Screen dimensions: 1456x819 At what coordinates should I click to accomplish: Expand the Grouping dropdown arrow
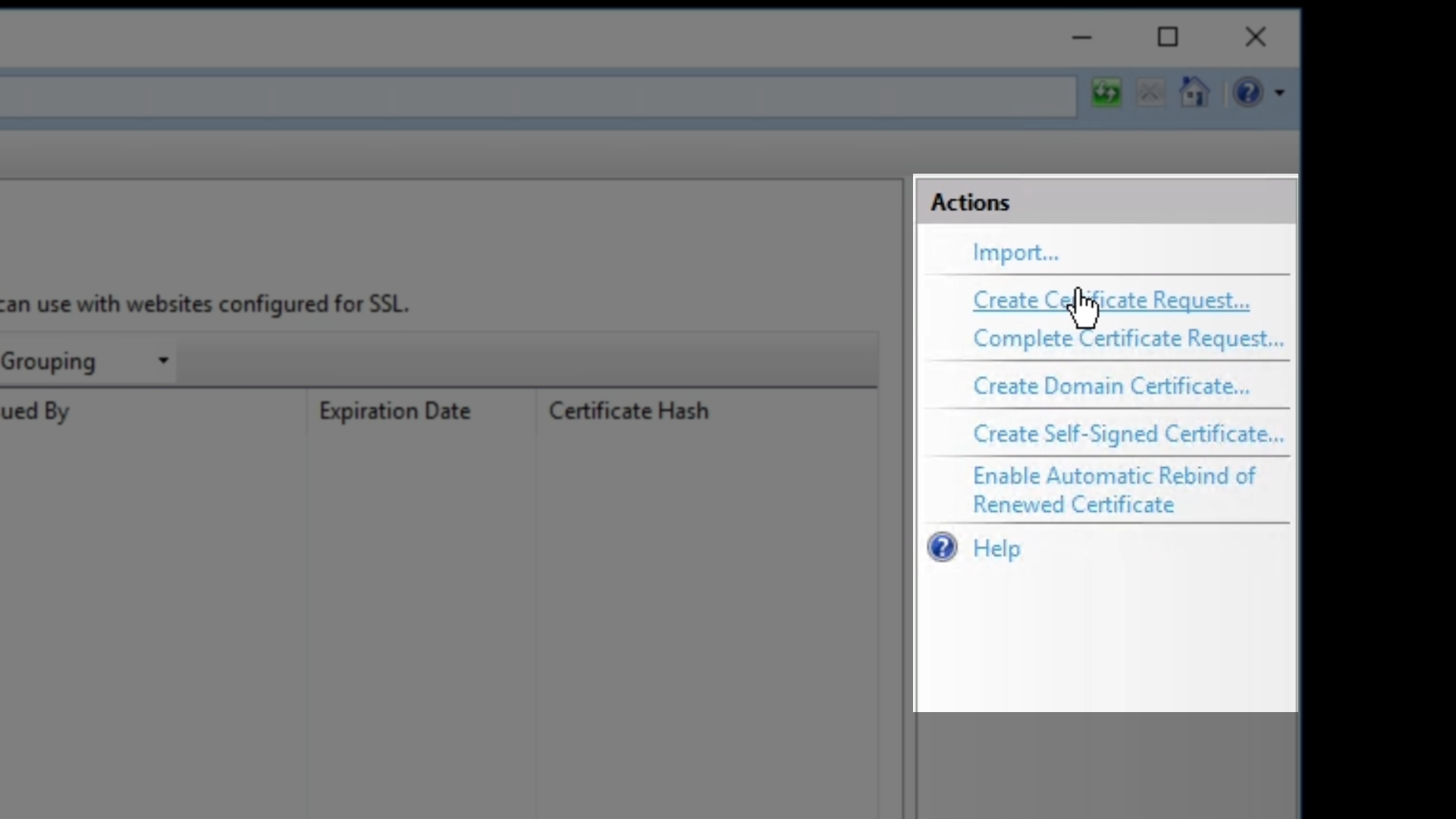[x=163, y=361]
